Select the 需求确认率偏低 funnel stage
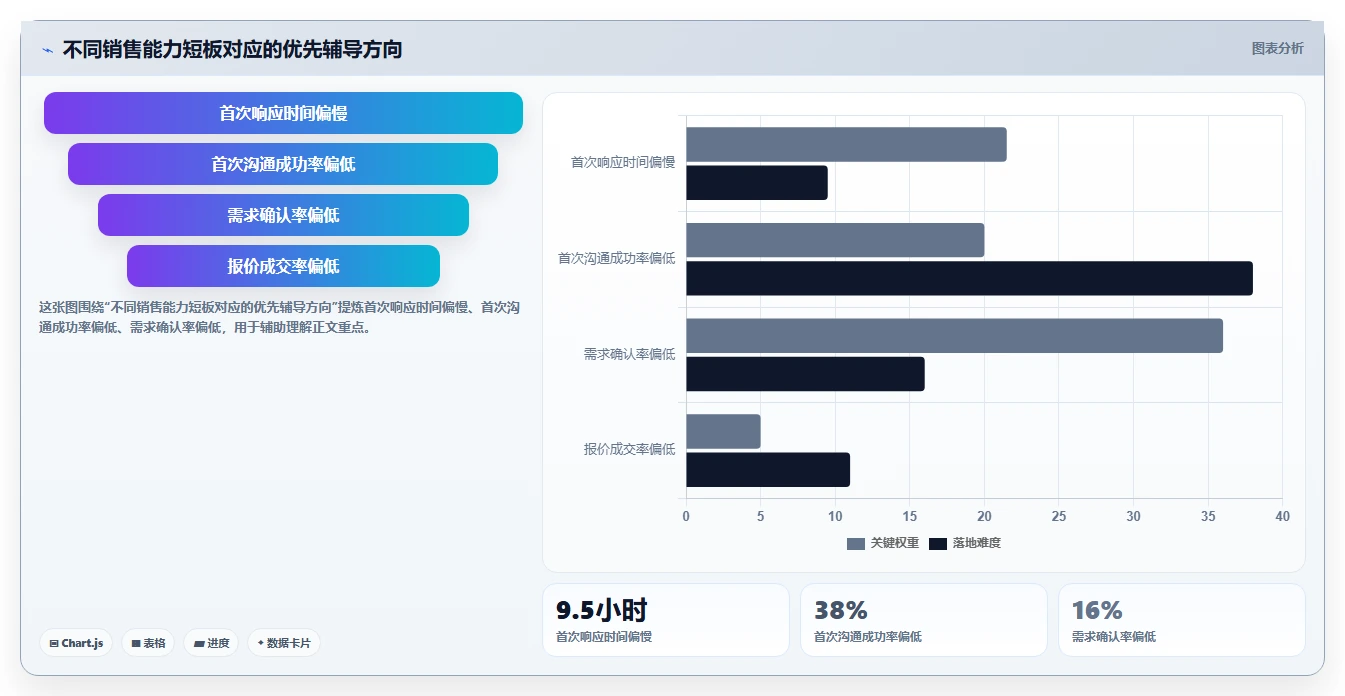This screenshot has height=696, width=1345. click(x=283, y=215)
